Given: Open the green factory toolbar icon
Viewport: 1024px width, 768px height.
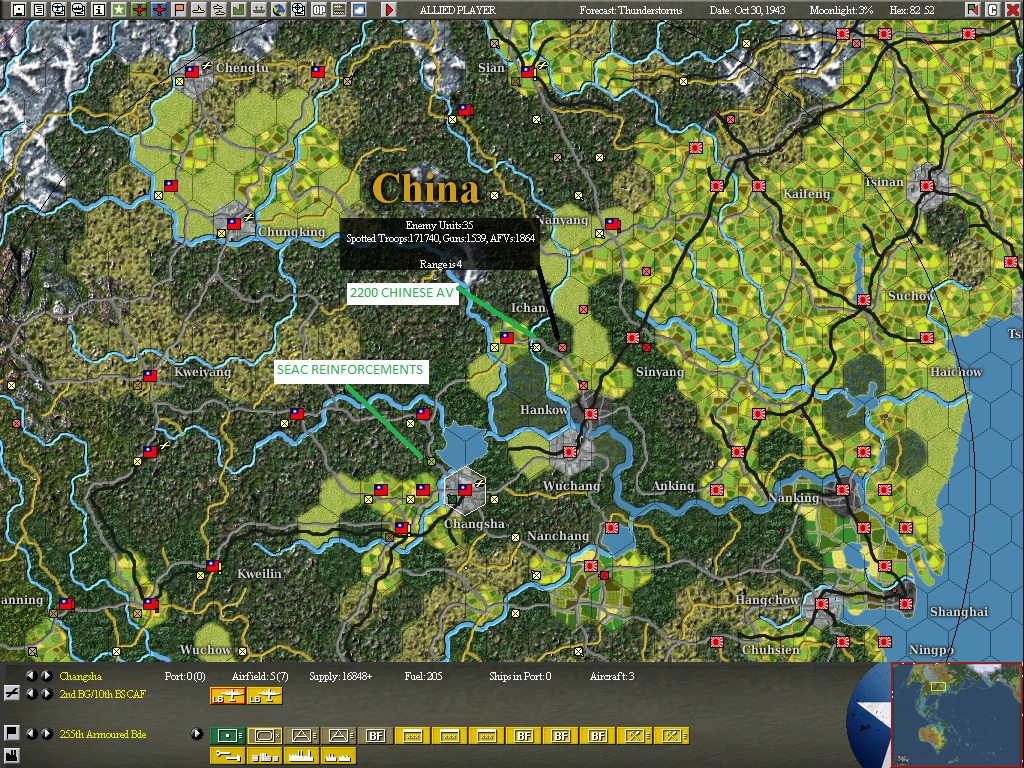Looking at the screenshot, I should [239, 10].
